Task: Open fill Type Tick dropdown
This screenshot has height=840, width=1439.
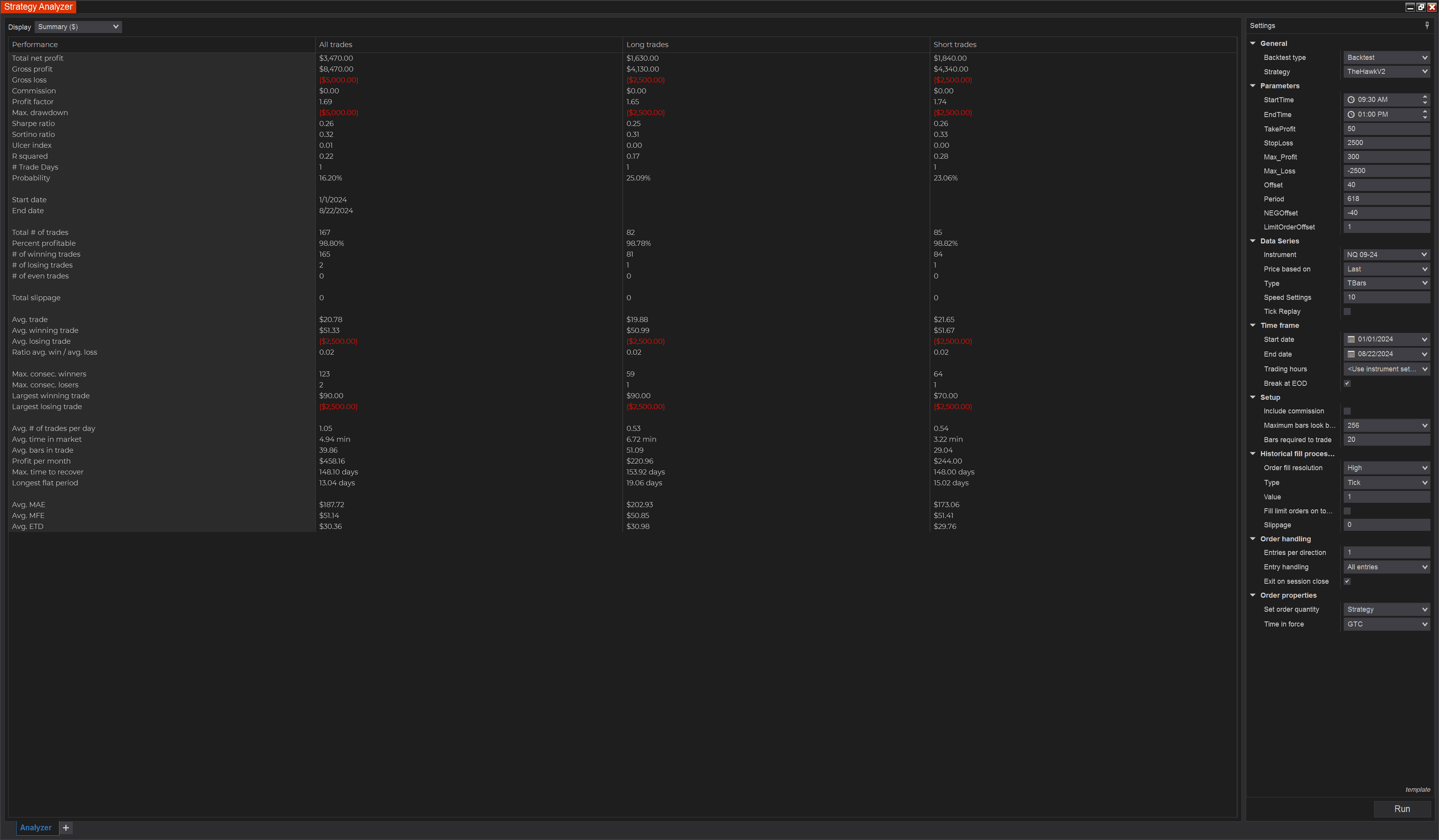Action: (1386, 483)
